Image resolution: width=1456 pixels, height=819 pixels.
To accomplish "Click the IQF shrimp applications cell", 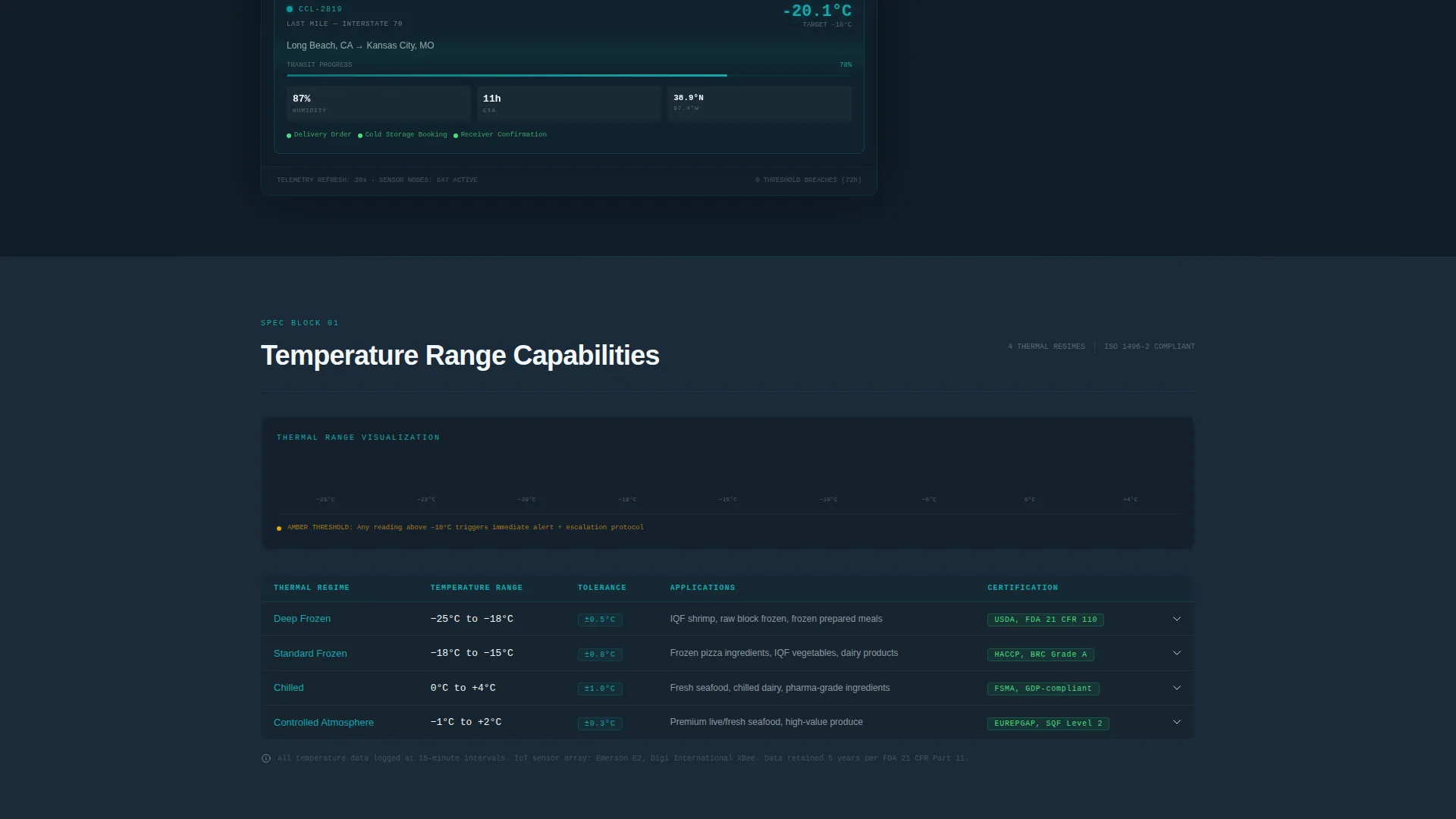I will pos(777,619).
